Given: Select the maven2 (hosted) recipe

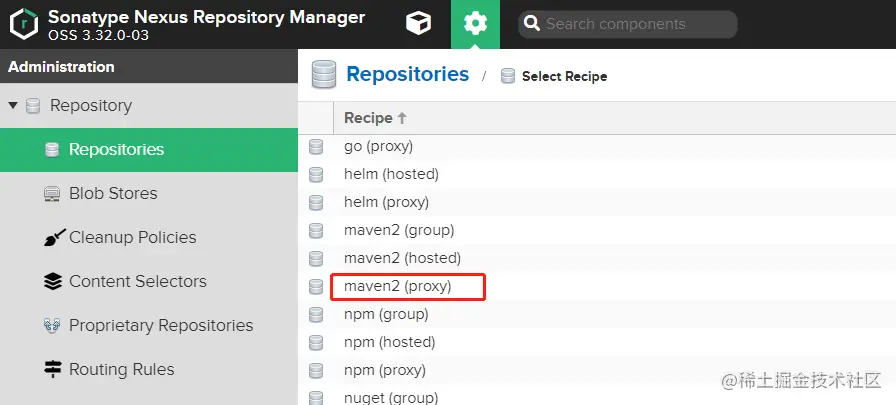Looking at the screenshot, I should click(x=402, y=258).
